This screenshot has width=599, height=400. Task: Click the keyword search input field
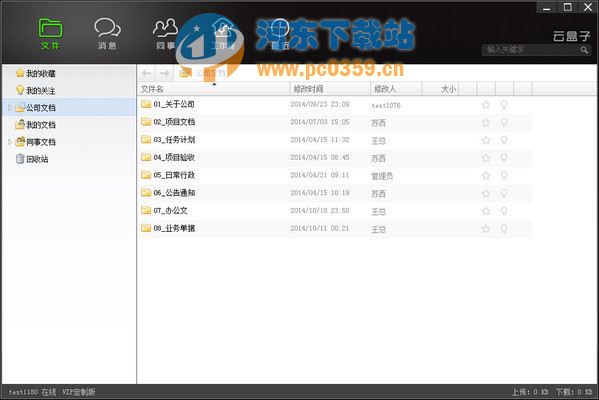point(531,50)
